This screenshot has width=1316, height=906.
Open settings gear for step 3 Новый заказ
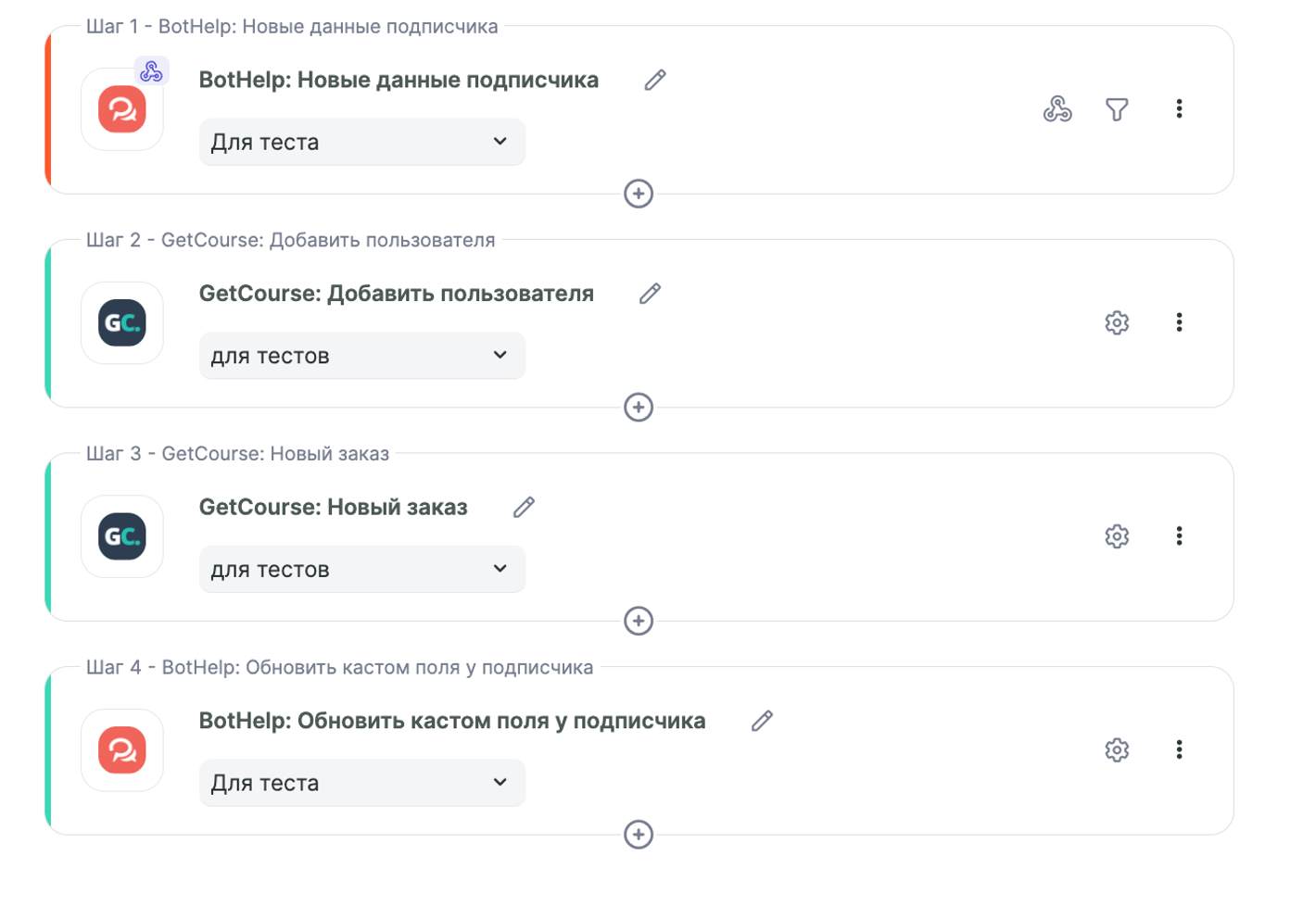[1117, 536]
